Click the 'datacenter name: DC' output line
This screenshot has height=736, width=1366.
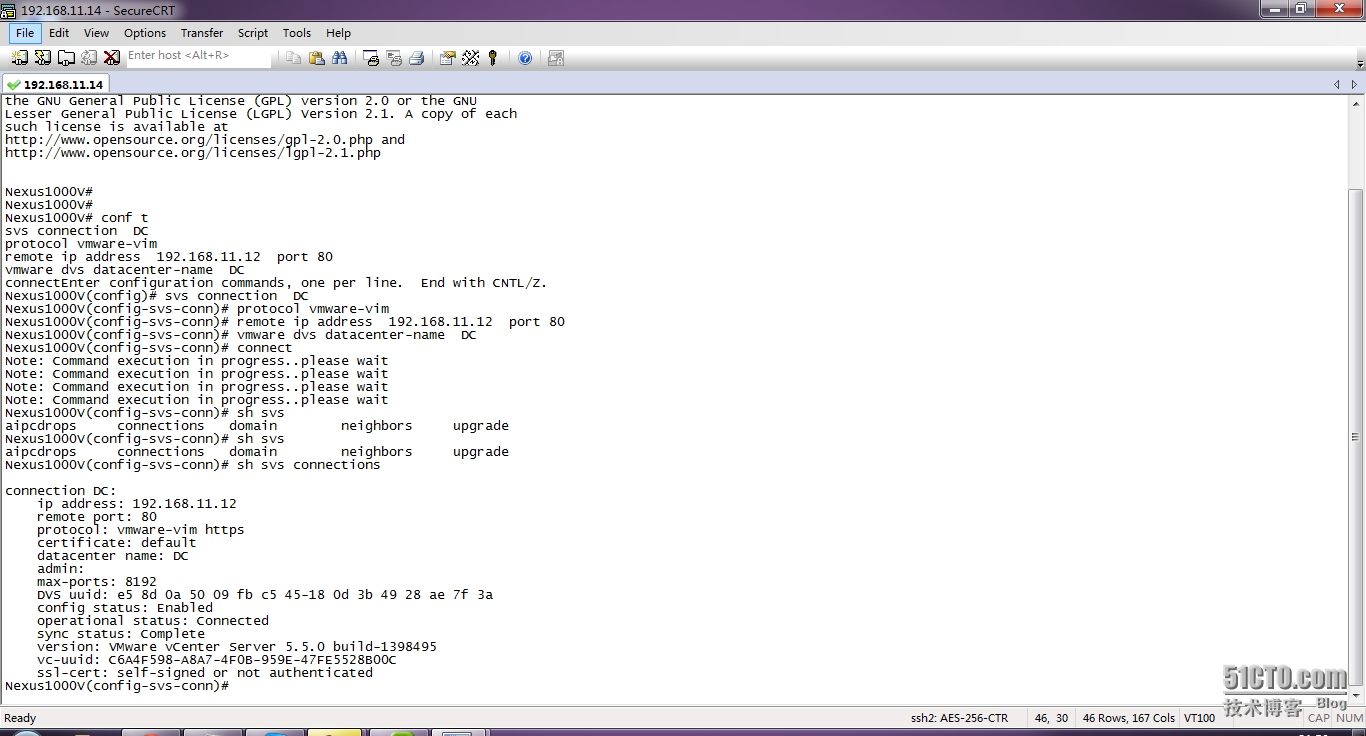(x=113, y=556)
